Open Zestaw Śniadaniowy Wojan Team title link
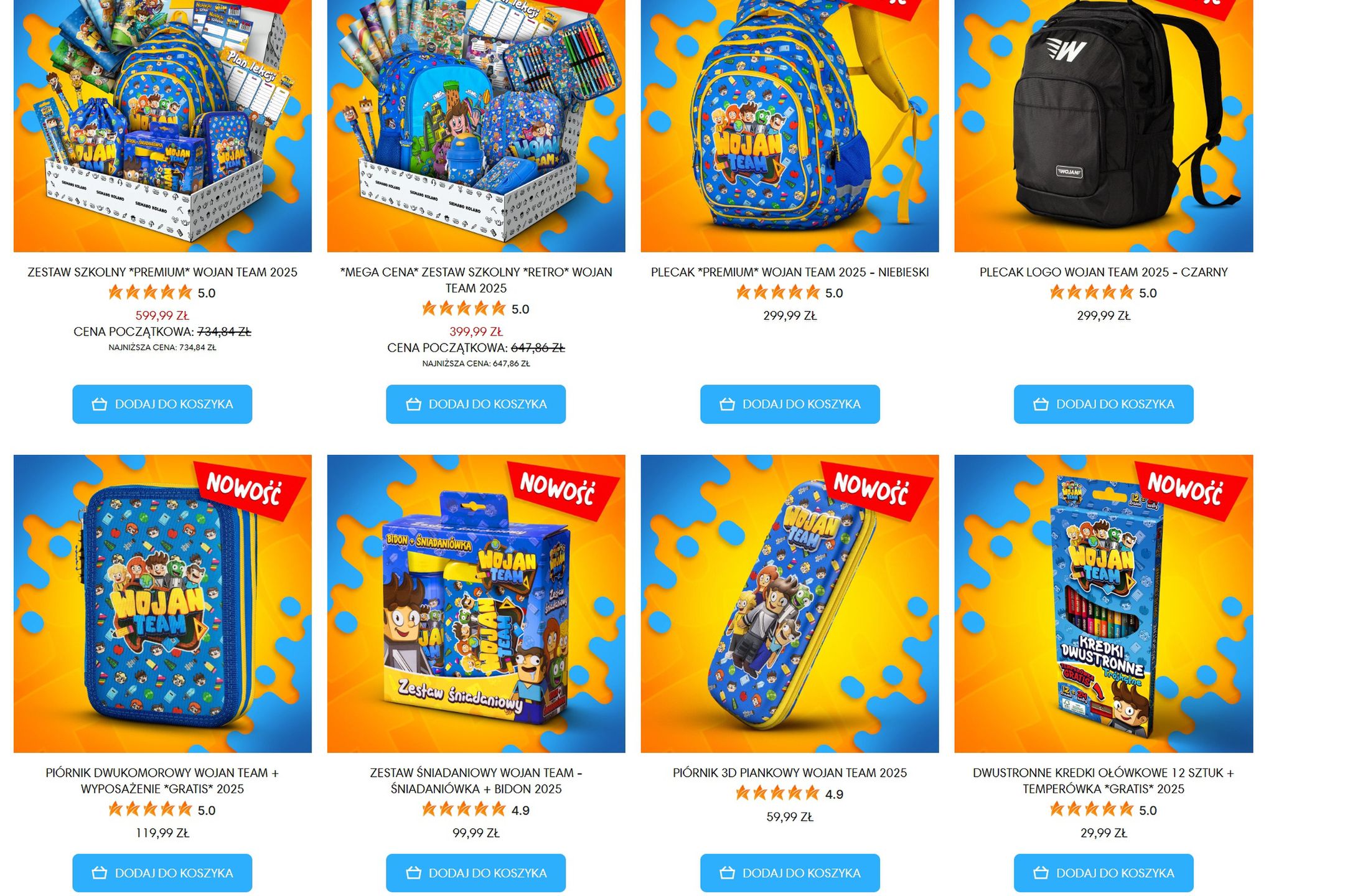 coord(476,781)
